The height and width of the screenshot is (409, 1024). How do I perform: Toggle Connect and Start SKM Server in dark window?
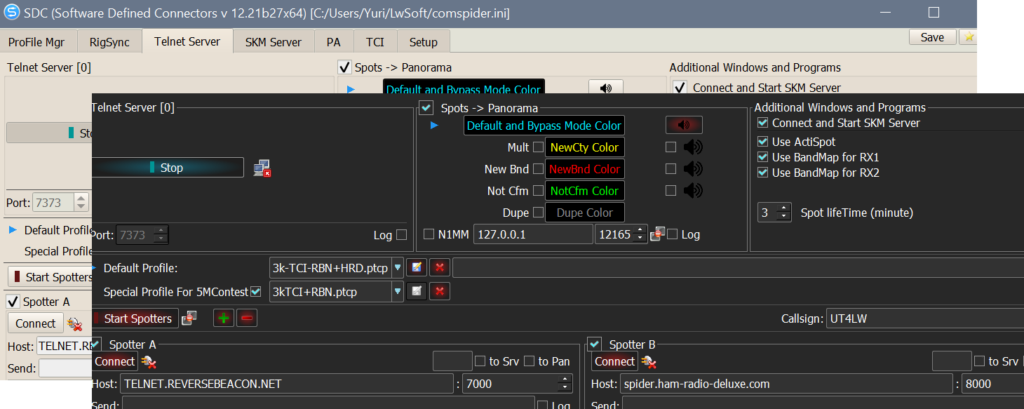click(762, 123)
